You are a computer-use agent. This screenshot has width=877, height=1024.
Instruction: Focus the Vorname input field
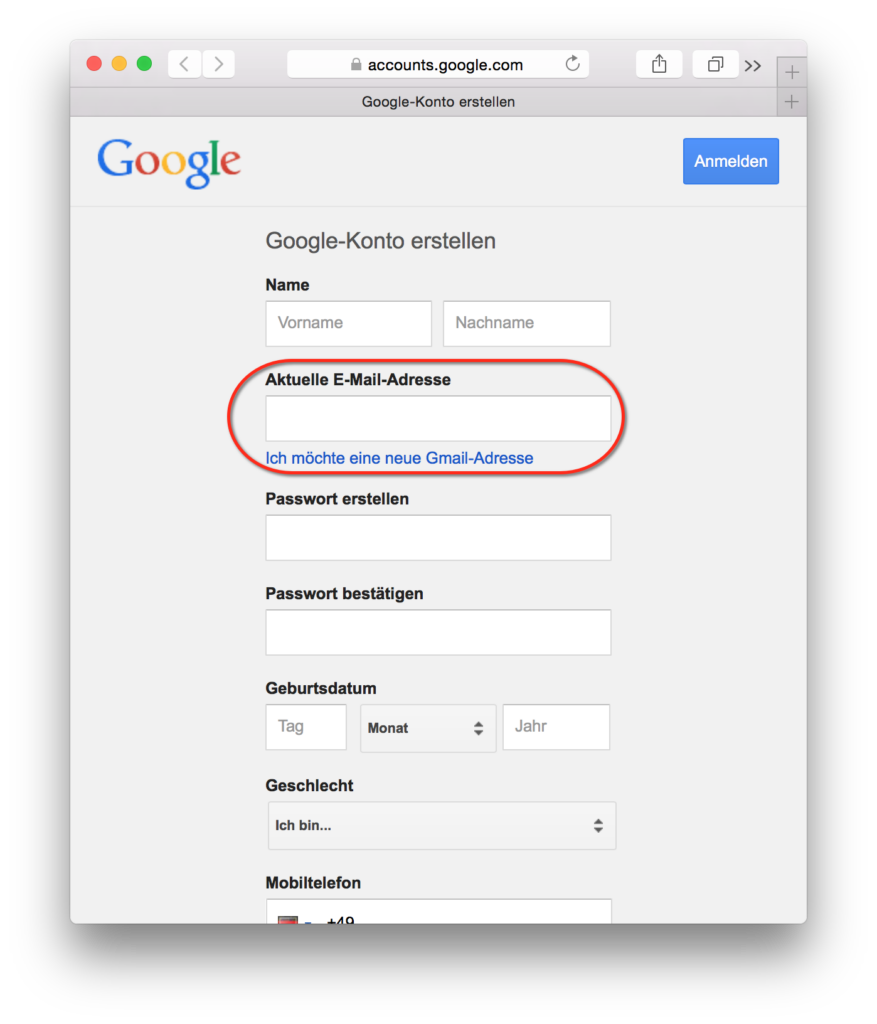(x=348, y=323)
